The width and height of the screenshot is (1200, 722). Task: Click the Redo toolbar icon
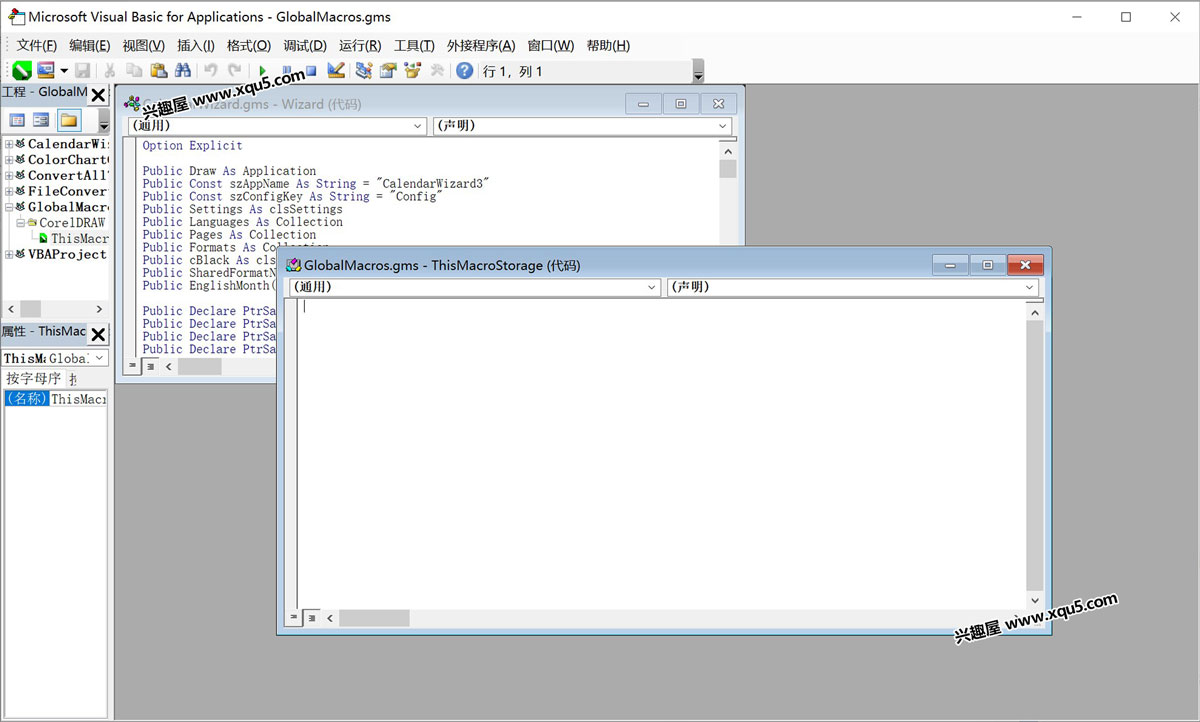tap(235, 71)
